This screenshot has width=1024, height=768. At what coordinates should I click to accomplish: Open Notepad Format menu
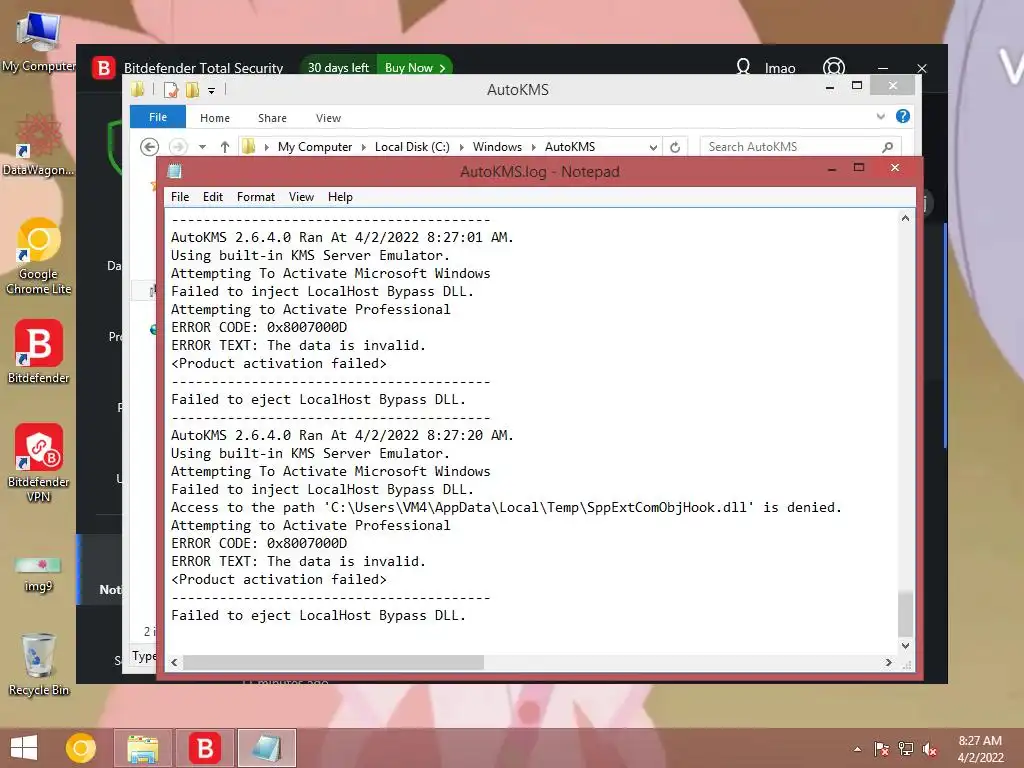click(x=255, y=197)
